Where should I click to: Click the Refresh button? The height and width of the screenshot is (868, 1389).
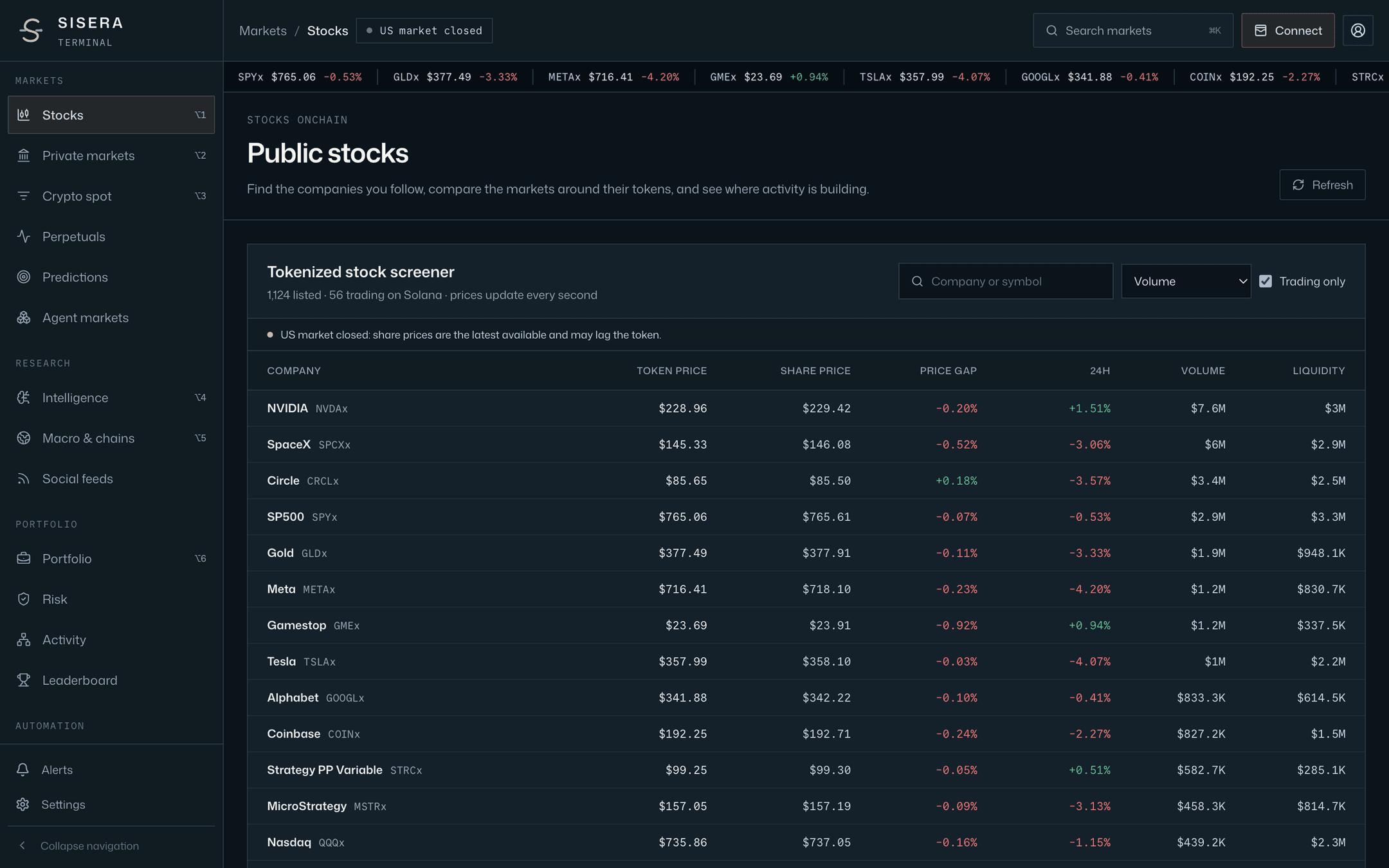[1322, 185]
